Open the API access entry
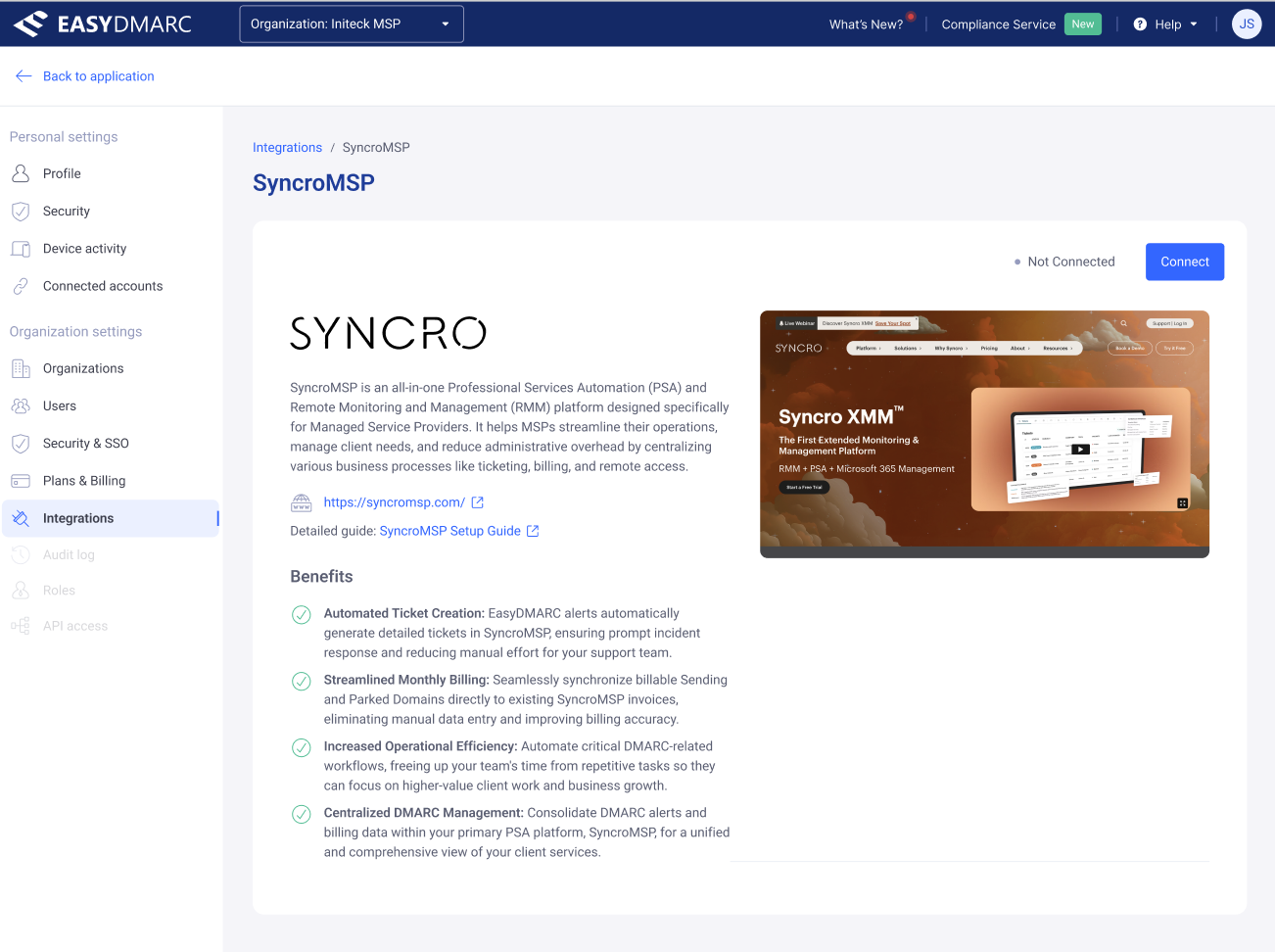1275x952 pixels. [75, 626]
